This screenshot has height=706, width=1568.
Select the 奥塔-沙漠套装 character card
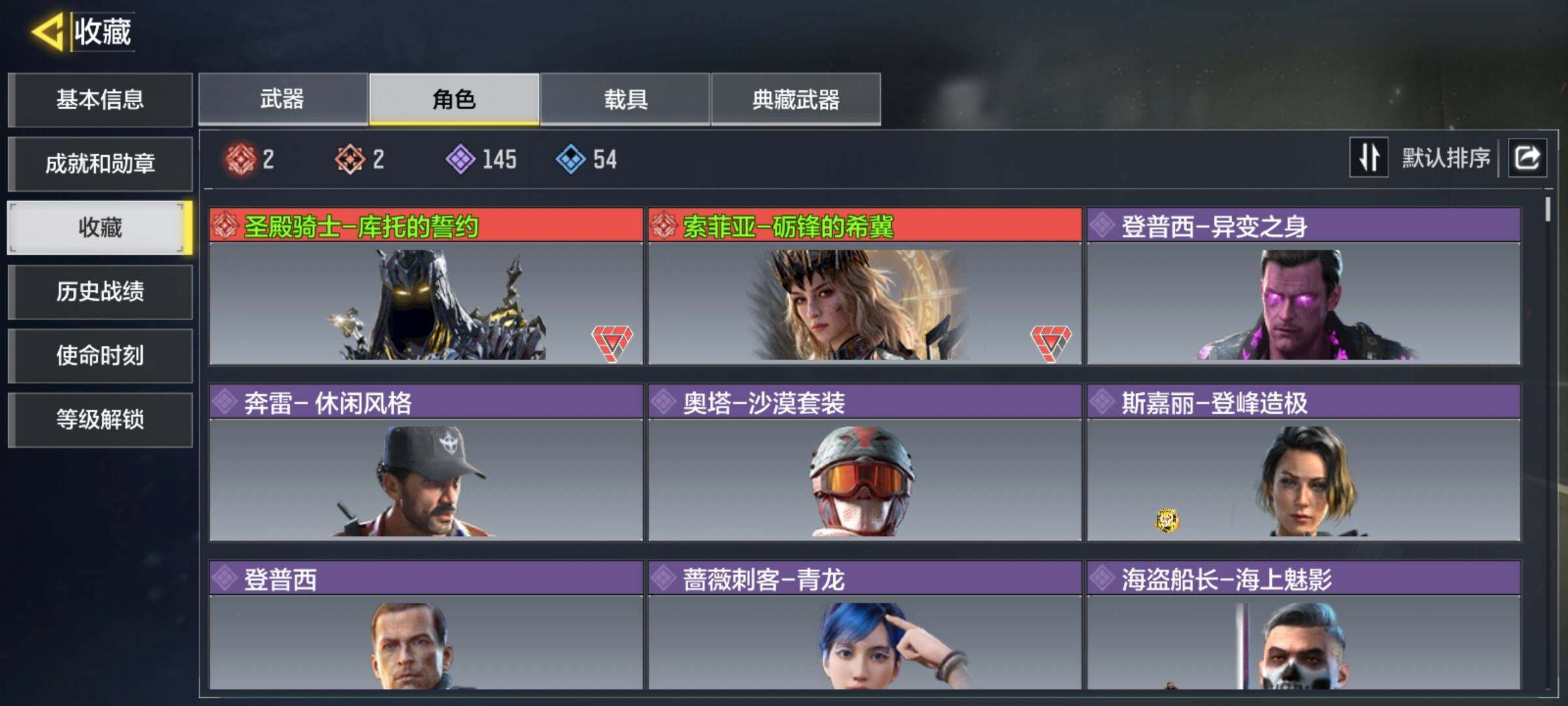(x=864, y=463)
